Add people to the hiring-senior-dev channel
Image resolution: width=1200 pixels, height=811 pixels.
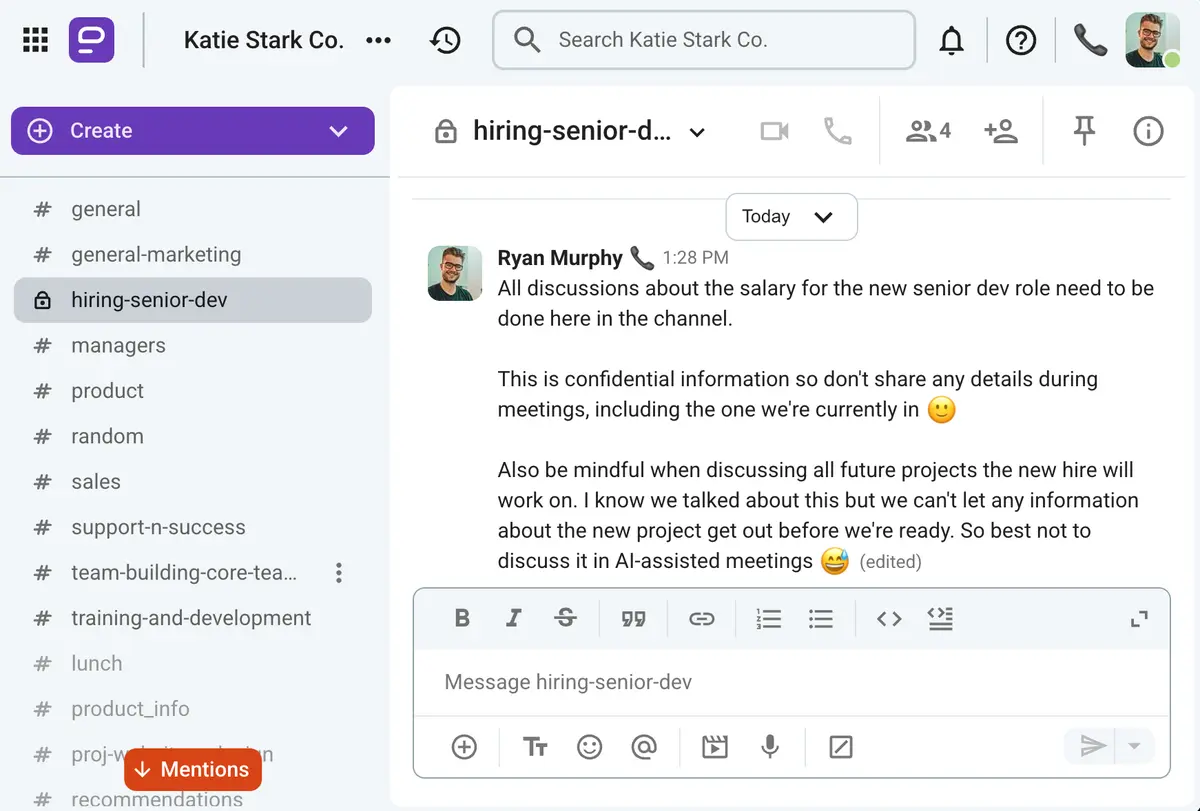(1002, 131)
